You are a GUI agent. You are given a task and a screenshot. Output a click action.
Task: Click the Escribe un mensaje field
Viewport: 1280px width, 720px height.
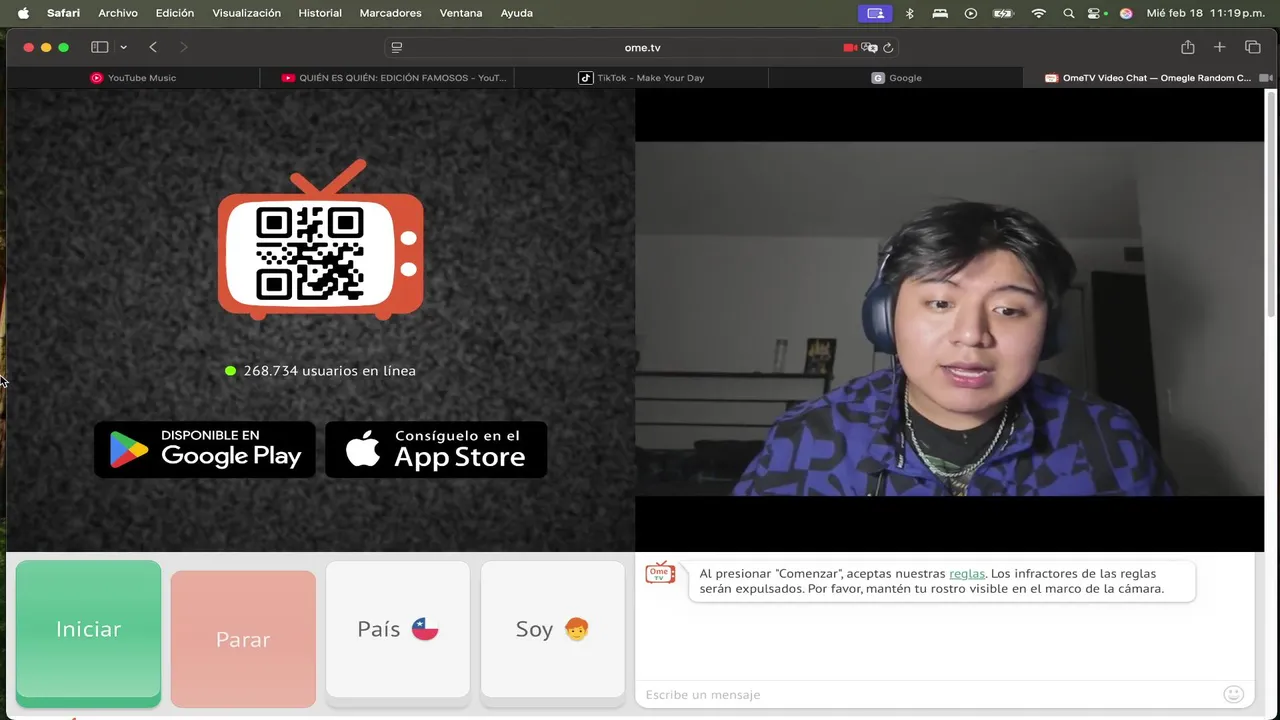pos(930,694)
